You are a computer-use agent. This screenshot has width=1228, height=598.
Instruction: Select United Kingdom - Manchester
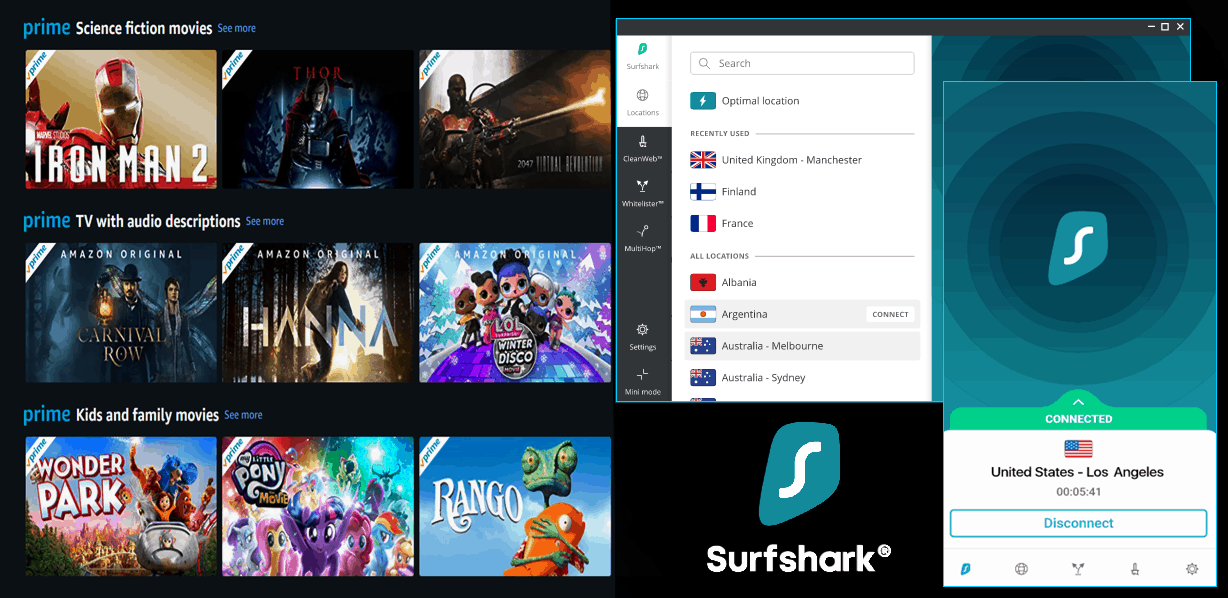[802, 160]
